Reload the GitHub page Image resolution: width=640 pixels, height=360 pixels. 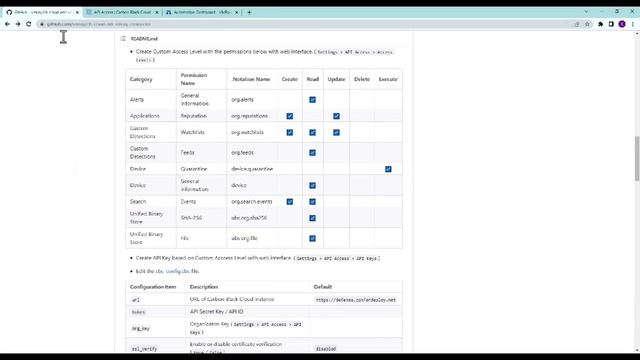29,24
